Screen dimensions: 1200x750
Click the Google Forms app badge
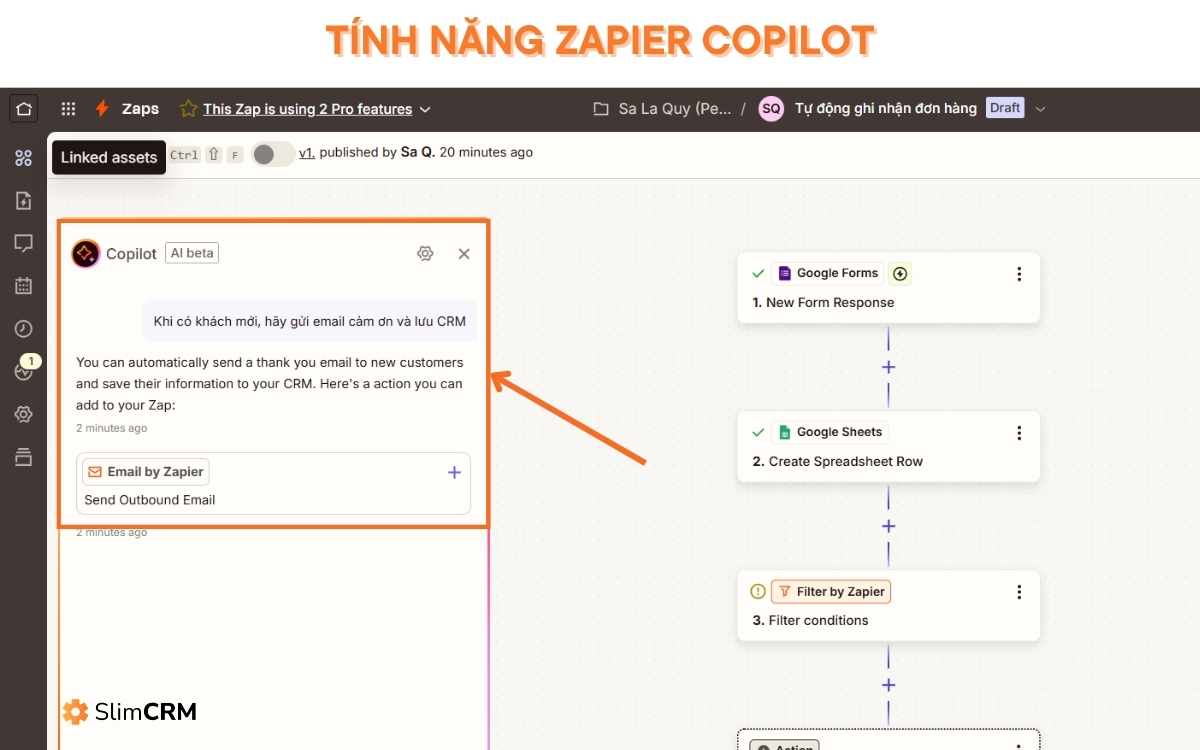[827, 273]
